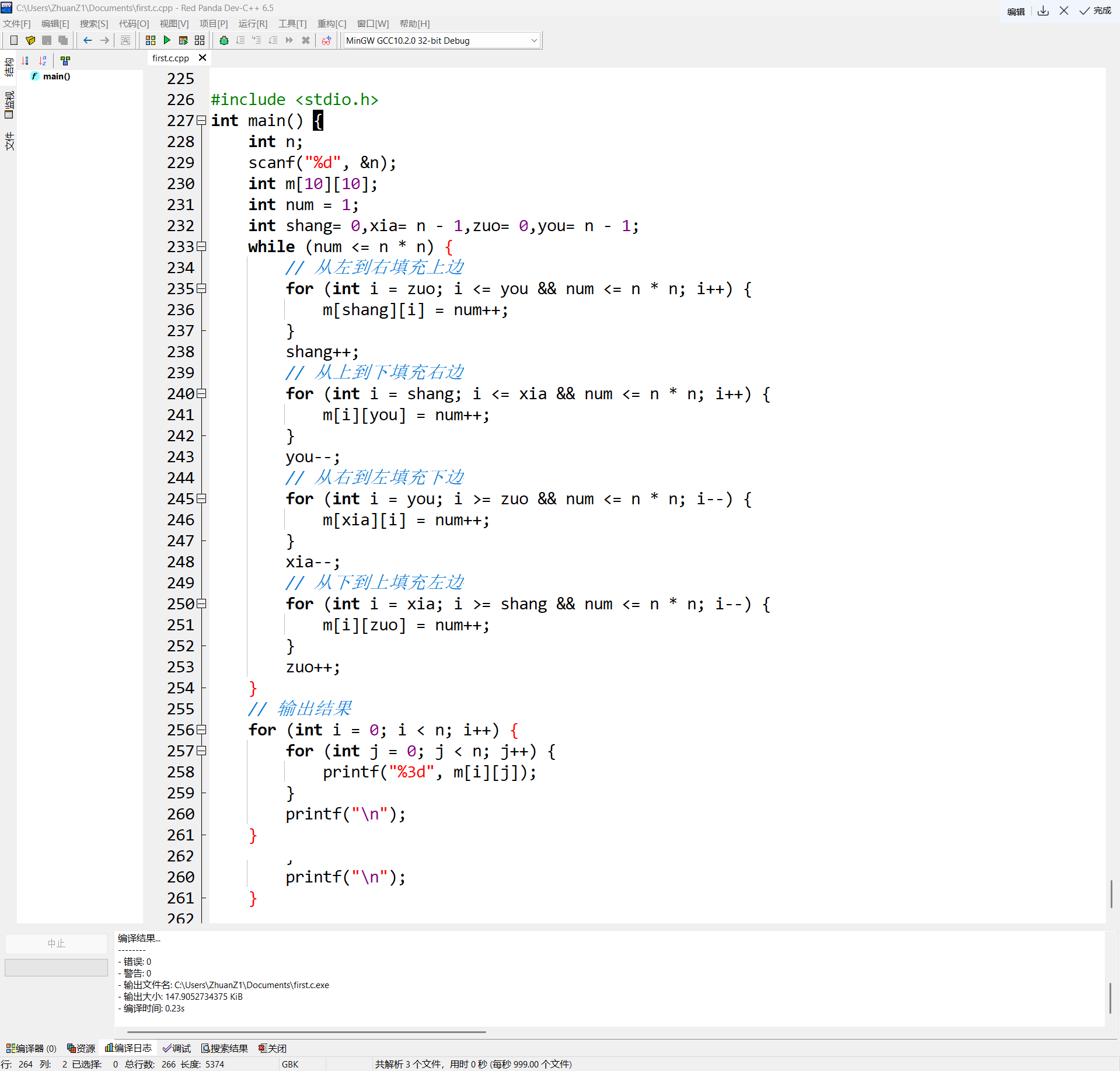Collapse the output for-loop fold at line 256
Screen dimensions: 1120x1071
click(201, 730)
